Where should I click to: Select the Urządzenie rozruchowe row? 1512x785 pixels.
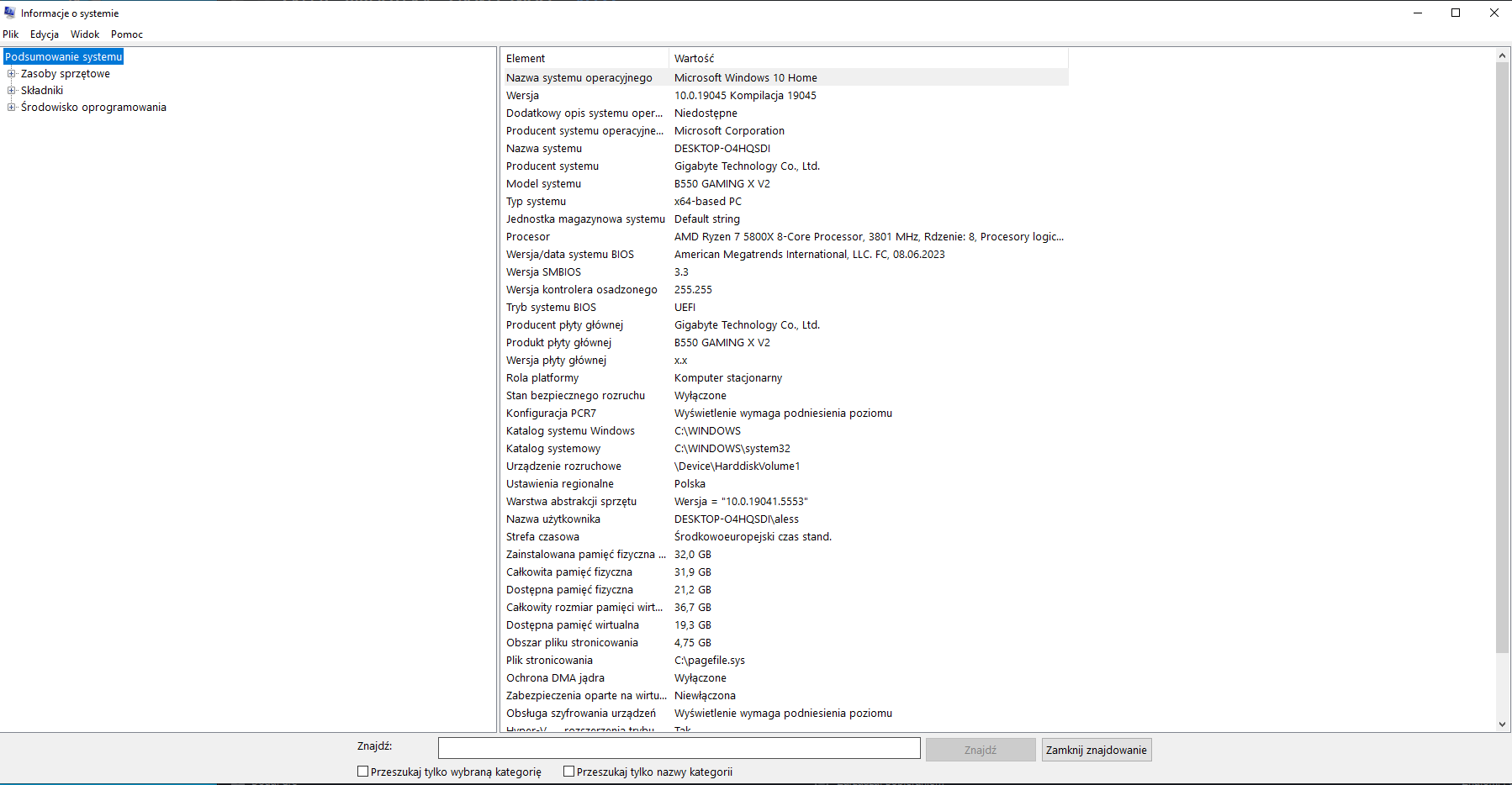click(x=785, y=466)
